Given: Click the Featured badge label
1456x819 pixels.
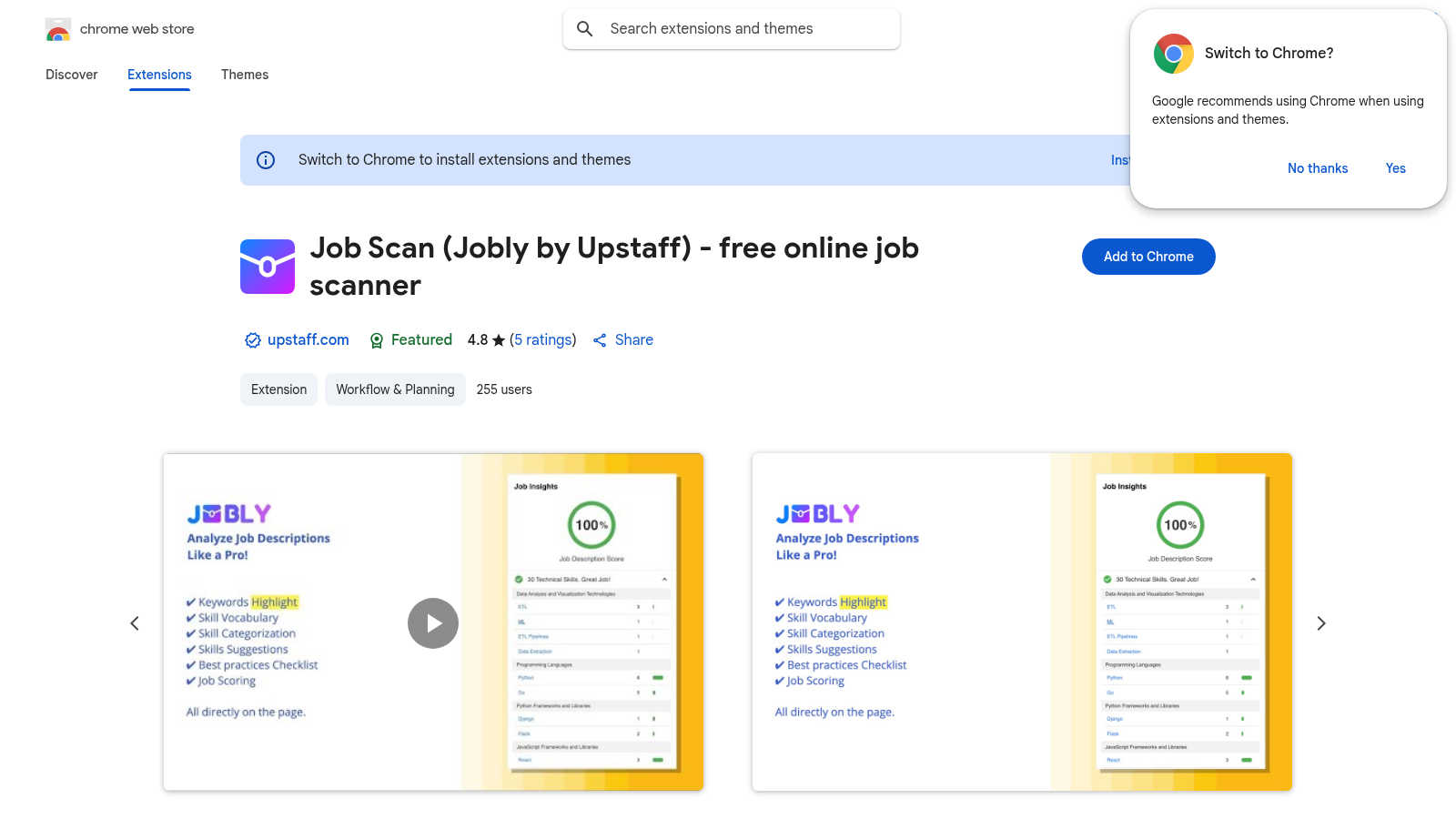Looking at the screenshot, I should coord(421,339).
